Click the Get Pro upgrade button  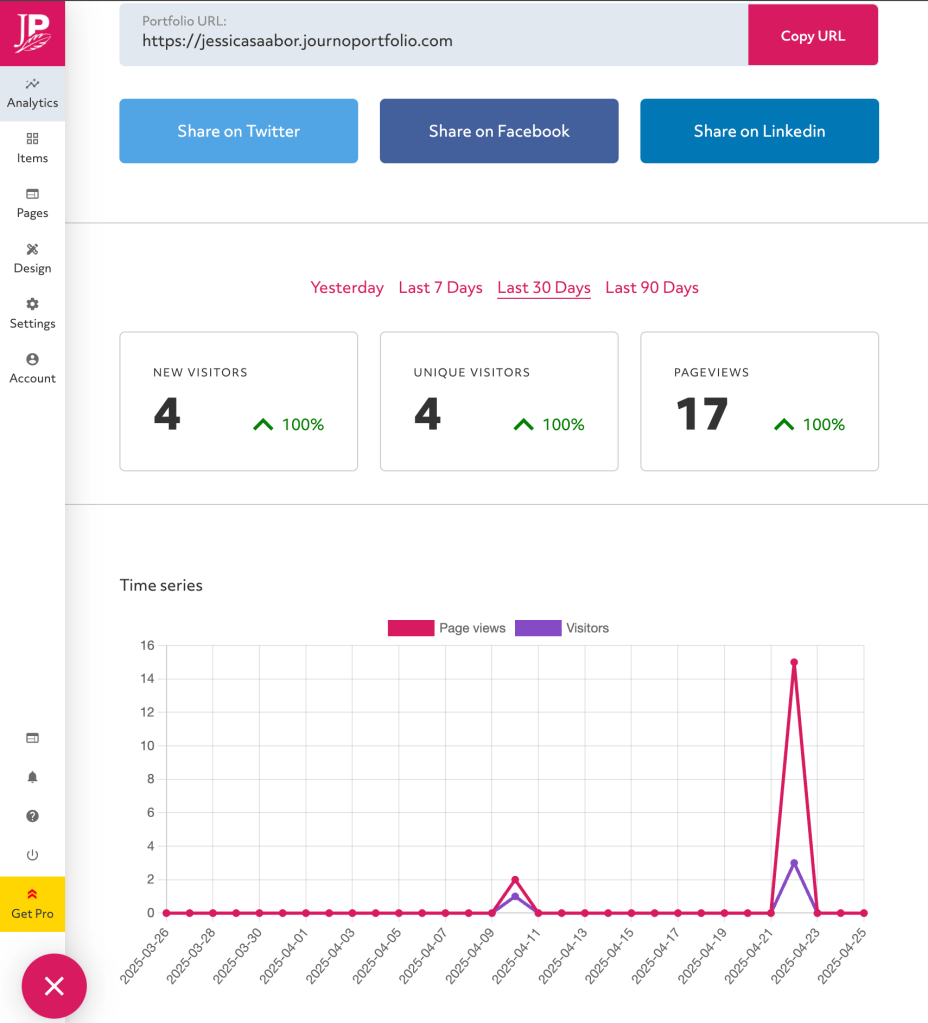[32, 904]
